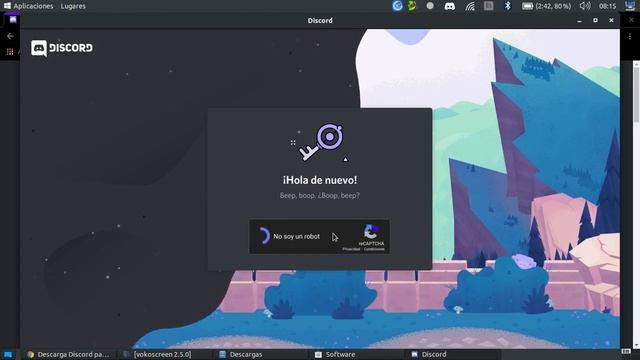Minimize the Discord window
Viewport: 640px width, 360px height.
580,20
